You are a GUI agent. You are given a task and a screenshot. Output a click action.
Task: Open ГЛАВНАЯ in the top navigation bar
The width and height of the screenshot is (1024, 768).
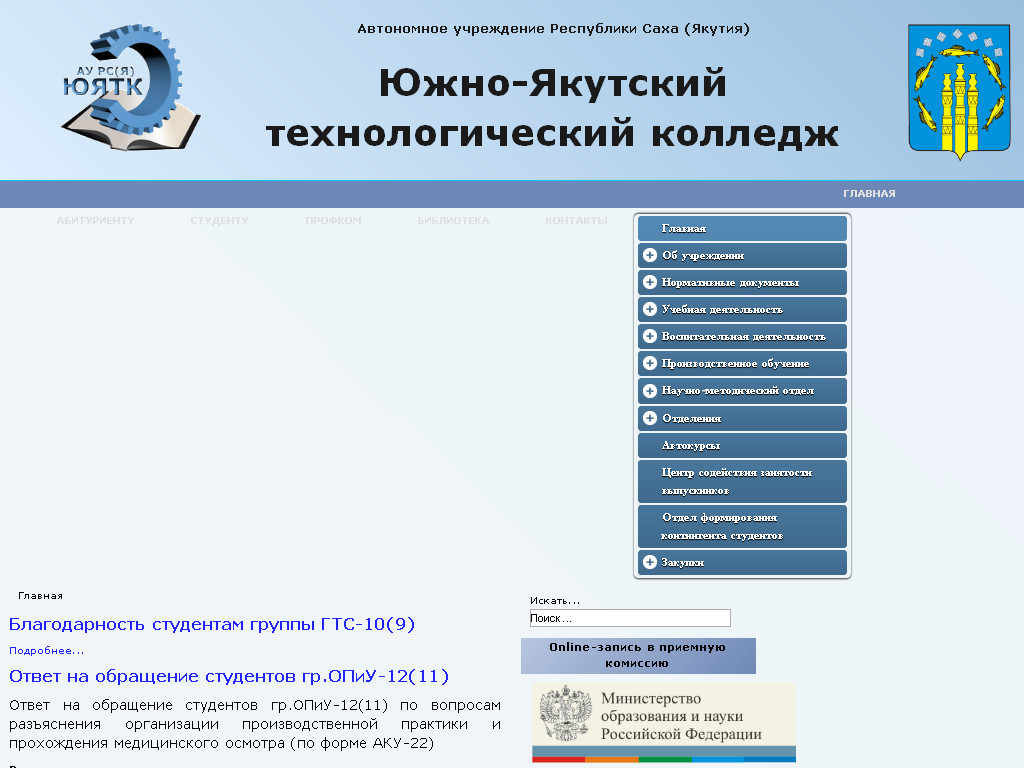[868, 194]
